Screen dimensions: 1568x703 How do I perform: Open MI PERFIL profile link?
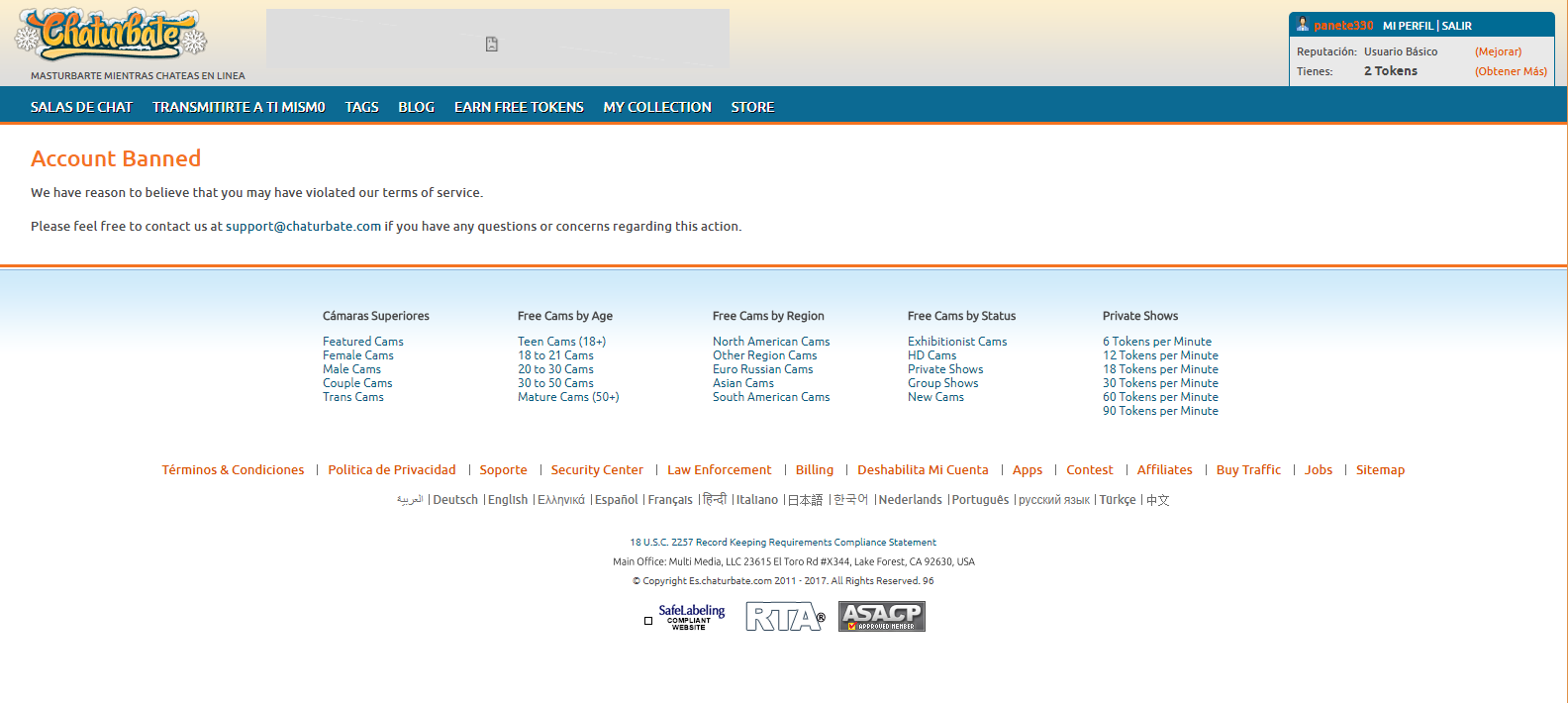(1408, 26)
